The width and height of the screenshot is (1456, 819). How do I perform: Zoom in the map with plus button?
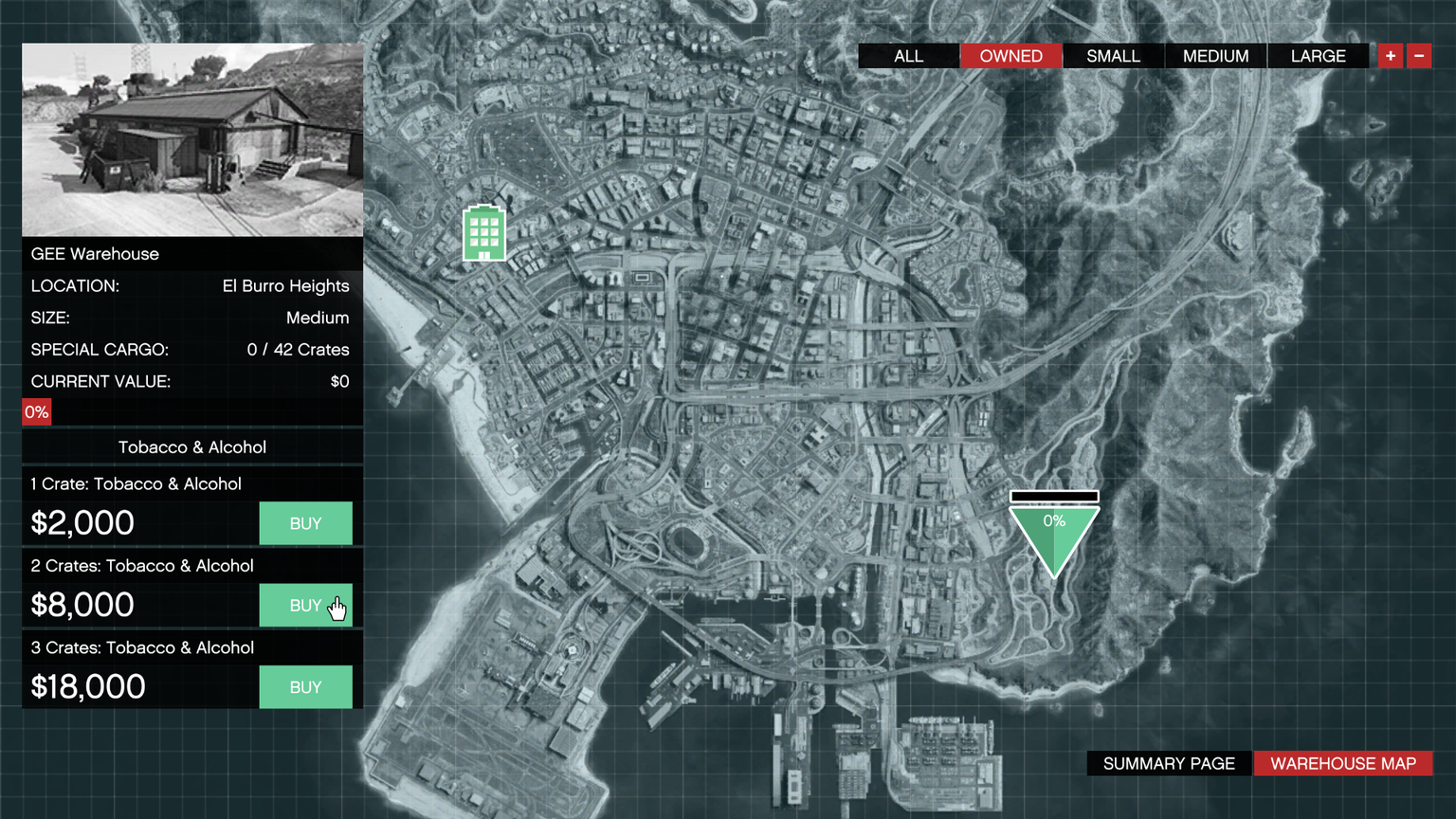[1391, 56]
